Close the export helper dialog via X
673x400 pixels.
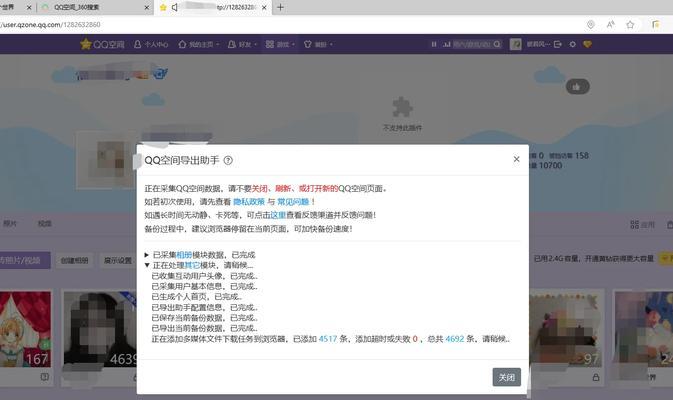516,159
